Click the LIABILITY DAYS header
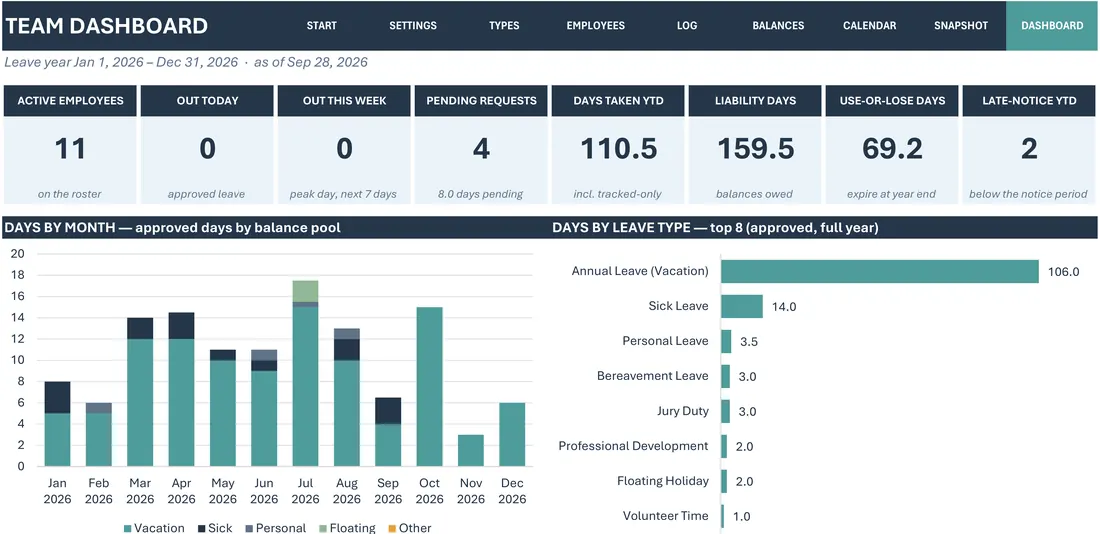This screenshot has width=1100, height=534. click(755, 100)
